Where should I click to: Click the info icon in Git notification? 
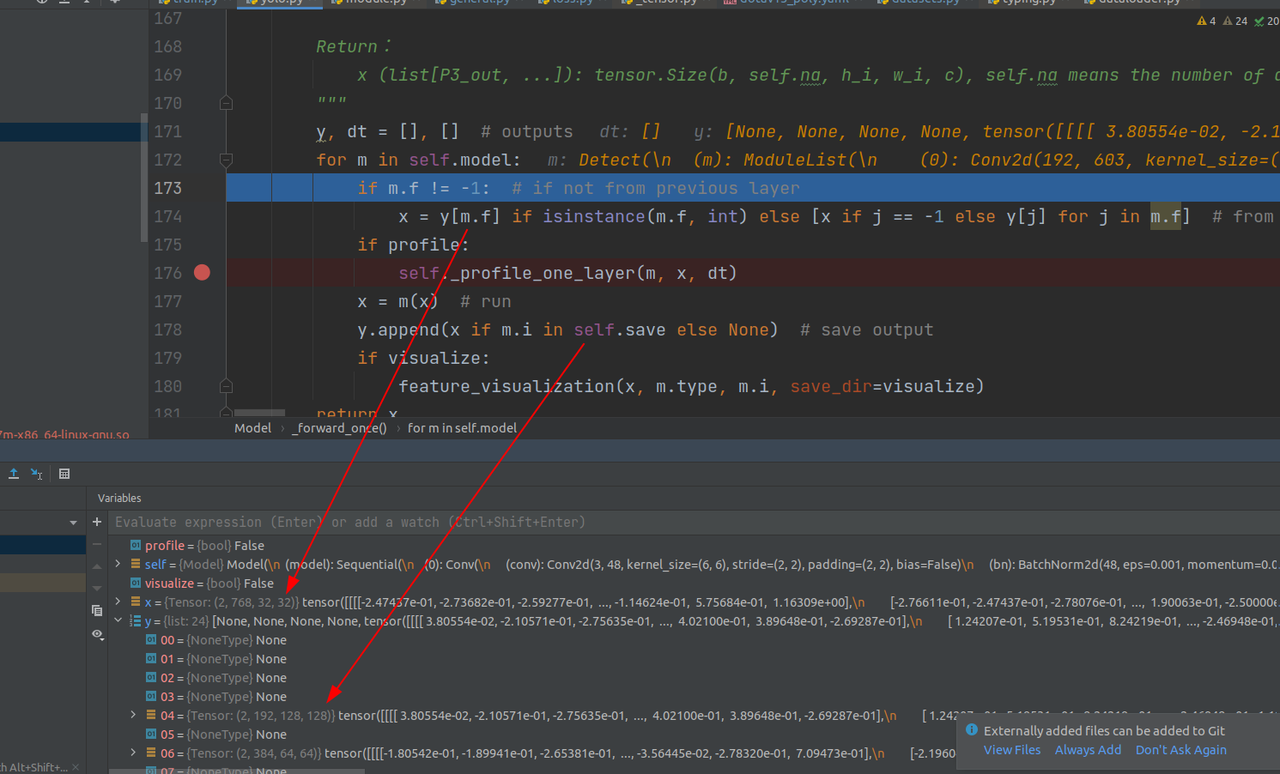tap(972, 730)
